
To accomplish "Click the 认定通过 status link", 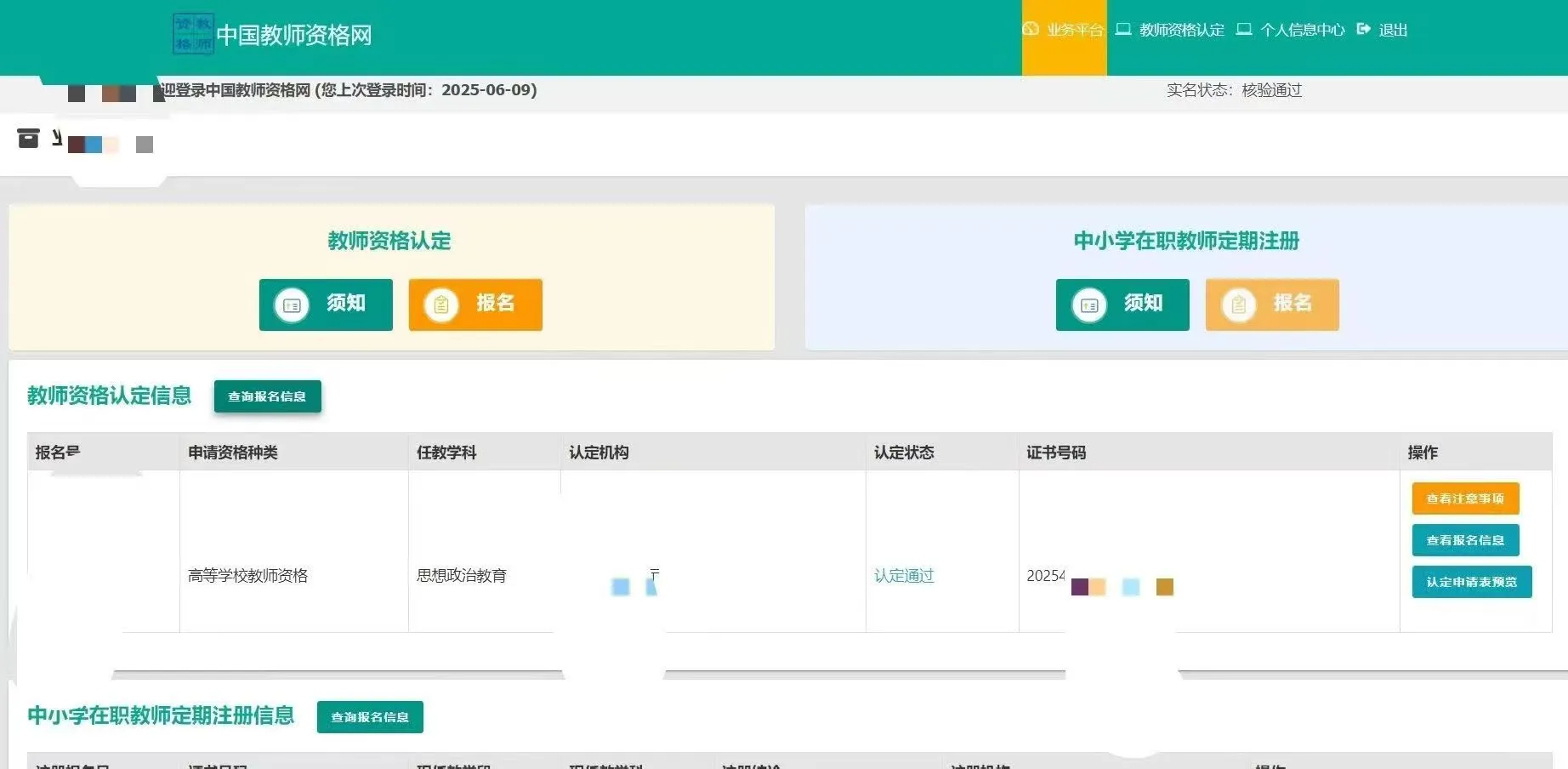I will pos(904,576).
